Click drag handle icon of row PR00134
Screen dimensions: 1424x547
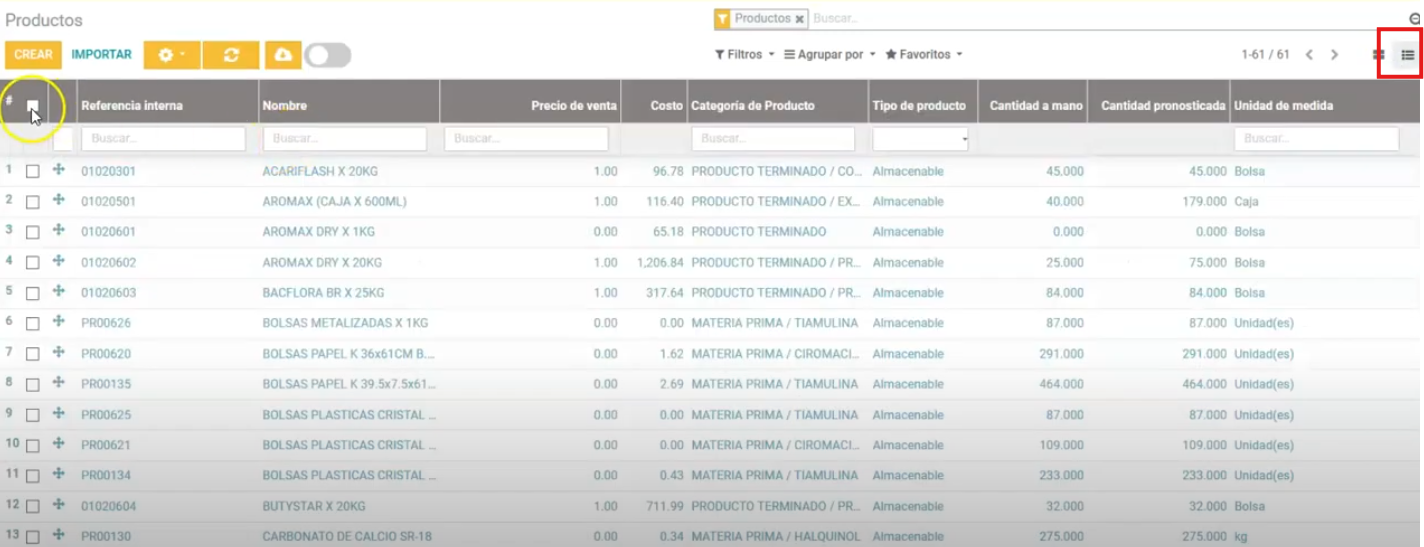point(59,474)
